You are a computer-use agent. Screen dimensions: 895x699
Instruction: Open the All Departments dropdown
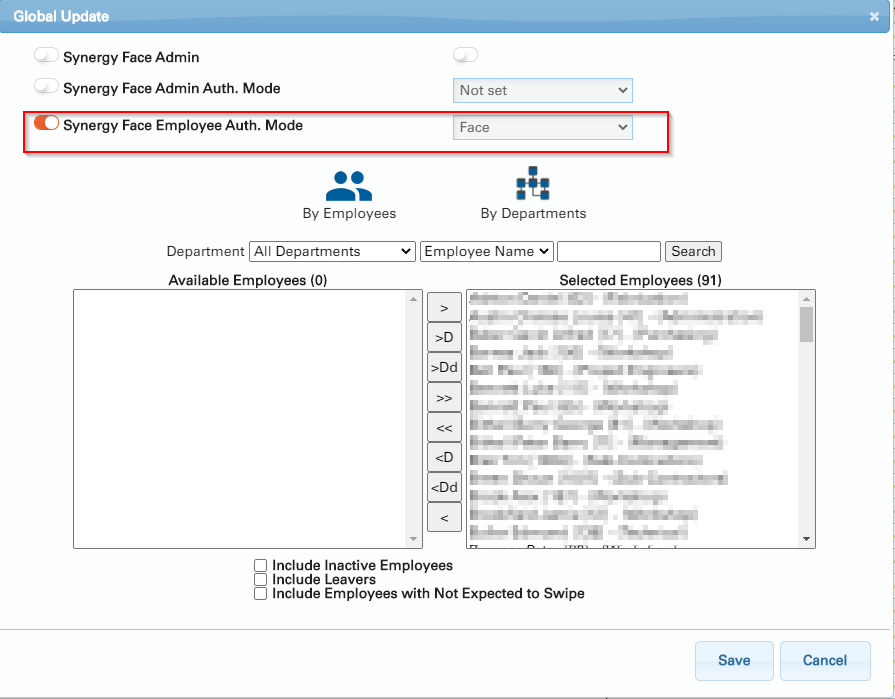click(332, 252)
